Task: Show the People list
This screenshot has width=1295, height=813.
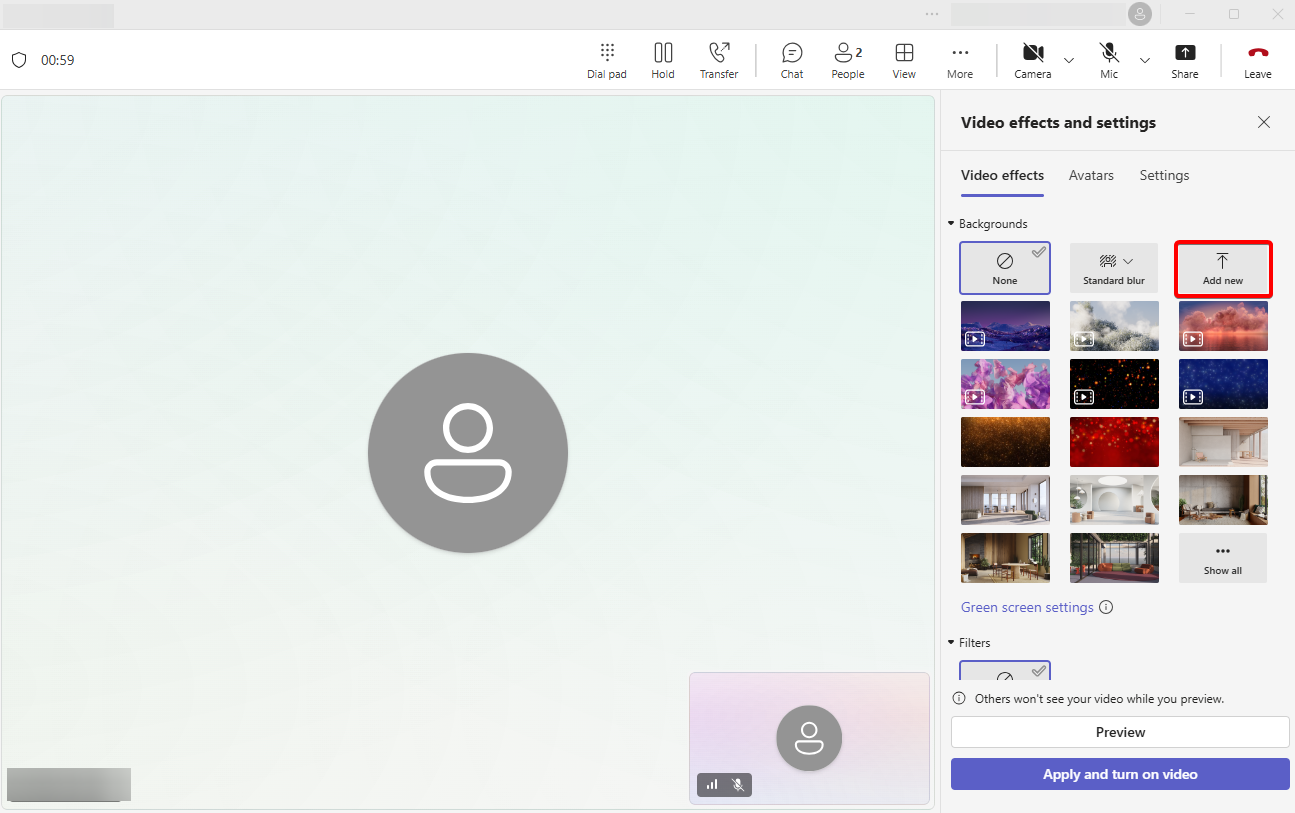Action: click(847, 60)
